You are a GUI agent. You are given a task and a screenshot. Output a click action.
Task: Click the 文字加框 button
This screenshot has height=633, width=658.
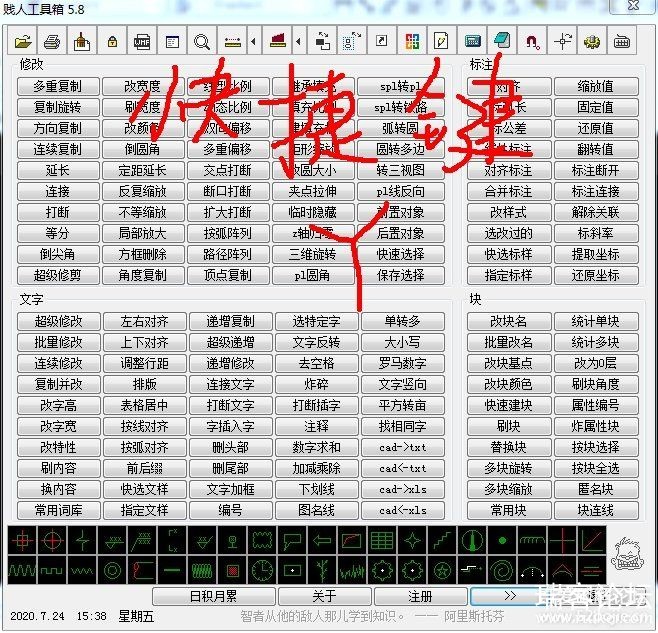(x=231, y=489)
